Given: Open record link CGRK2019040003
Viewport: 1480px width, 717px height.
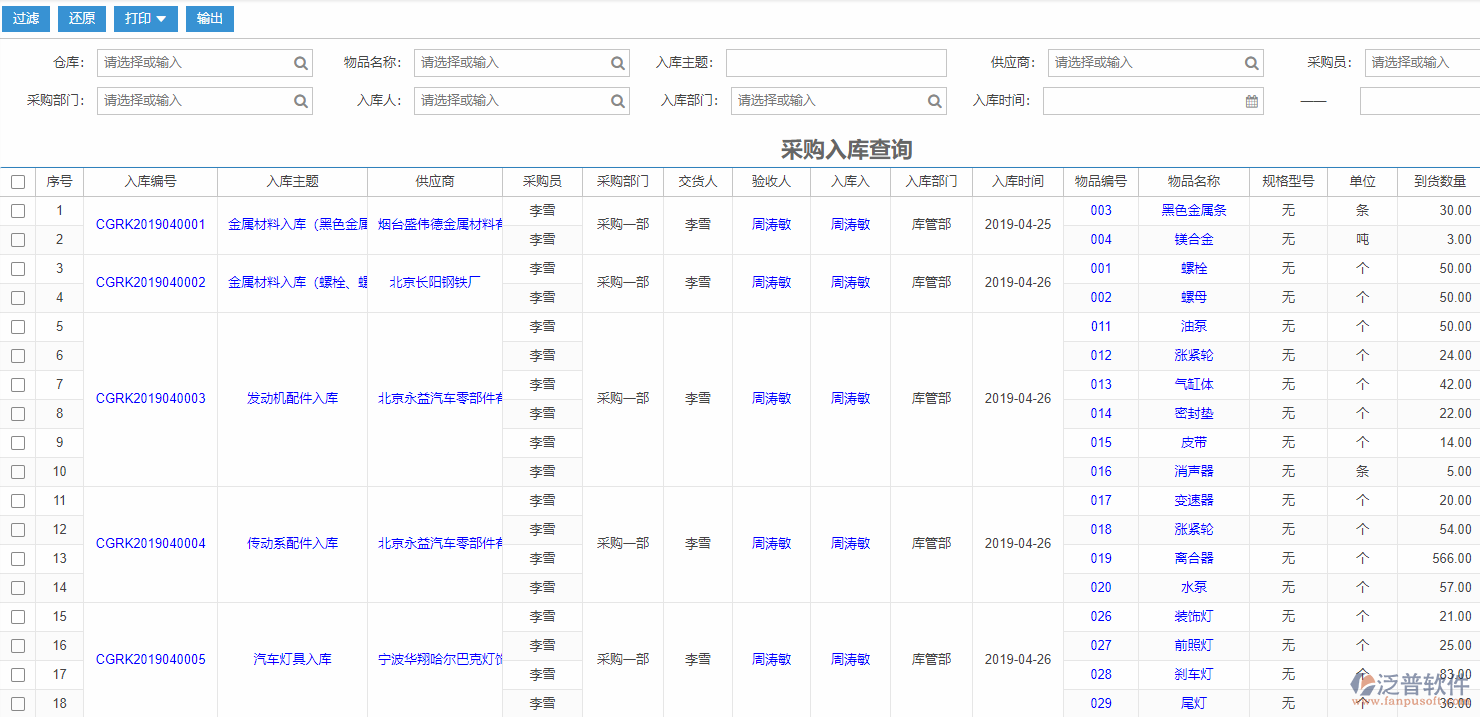Looking at the screenshot, I should (x=150, y=398).
